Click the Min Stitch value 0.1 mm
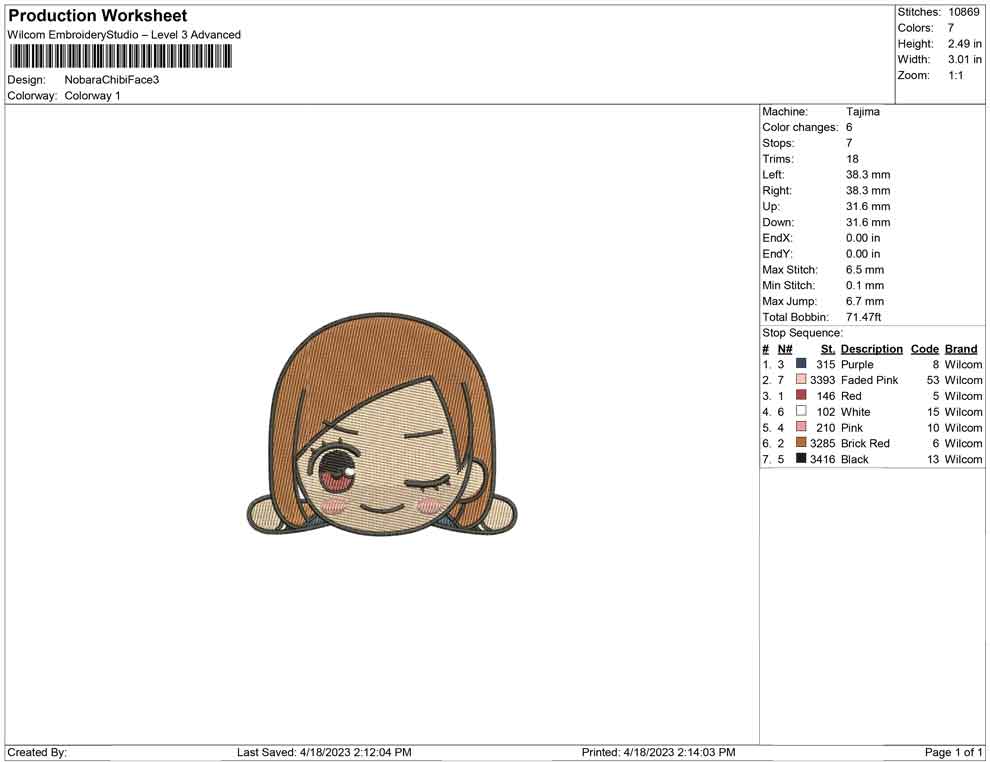Screen dimensions: 990x762 pos(864,285)
